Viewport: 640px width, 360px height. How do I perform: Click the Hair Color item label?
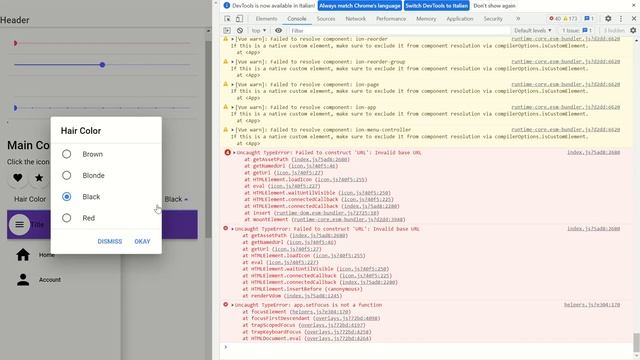click(x=30, y=199)
